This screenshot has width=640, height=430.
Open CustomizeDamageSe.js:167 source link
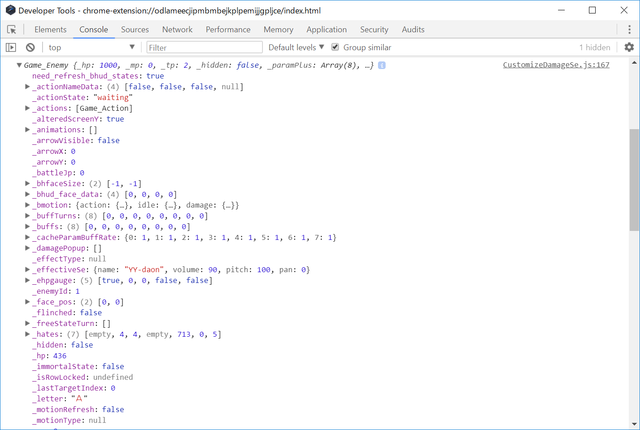pyautogui.click(x=556, y=65)
